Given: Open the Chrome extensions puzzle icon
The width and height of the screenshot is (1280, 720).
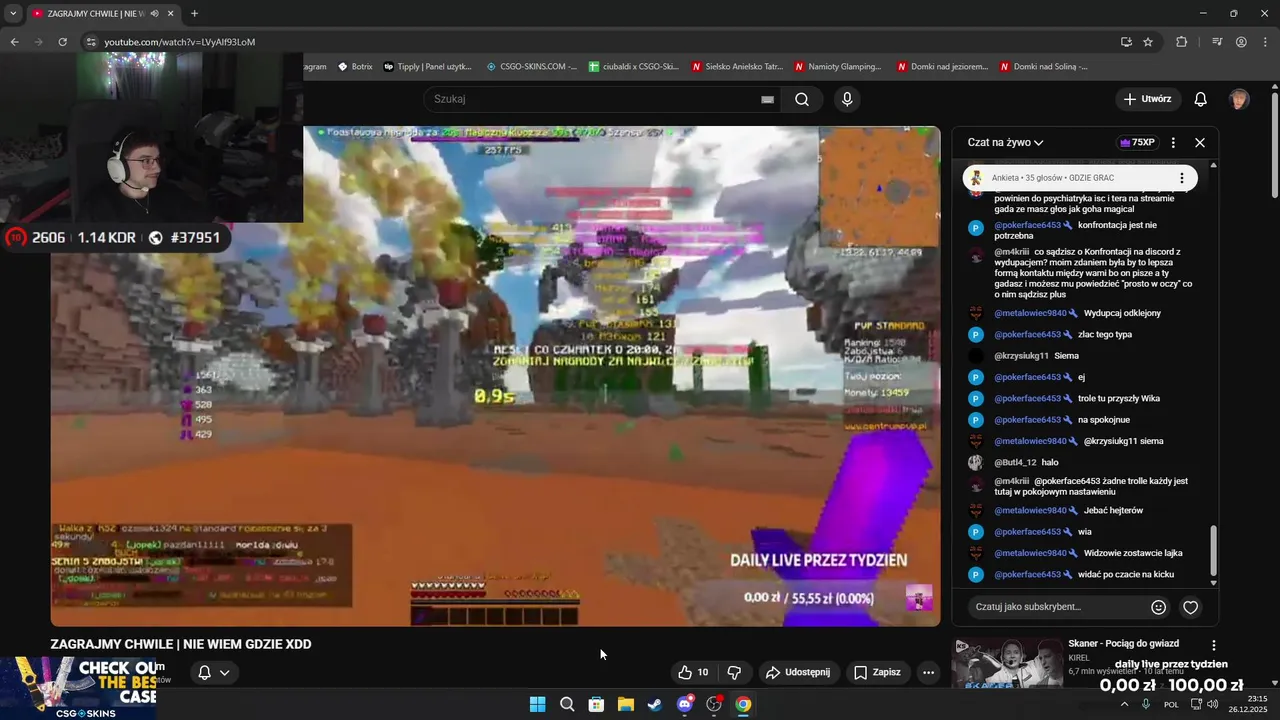Looking at the screenshot, I should click(x=1181, y=42).
